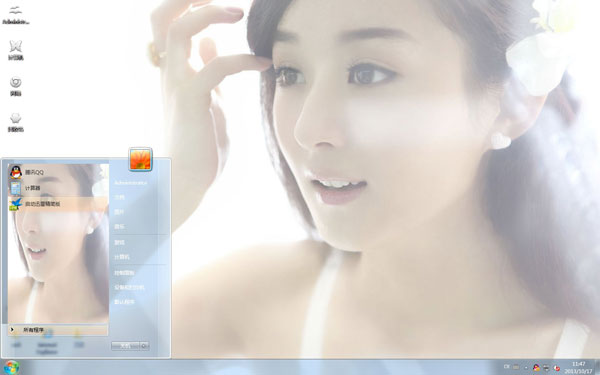Screen dimensions: 600x375
Task: Click the Shut down button
Action: 126,346
